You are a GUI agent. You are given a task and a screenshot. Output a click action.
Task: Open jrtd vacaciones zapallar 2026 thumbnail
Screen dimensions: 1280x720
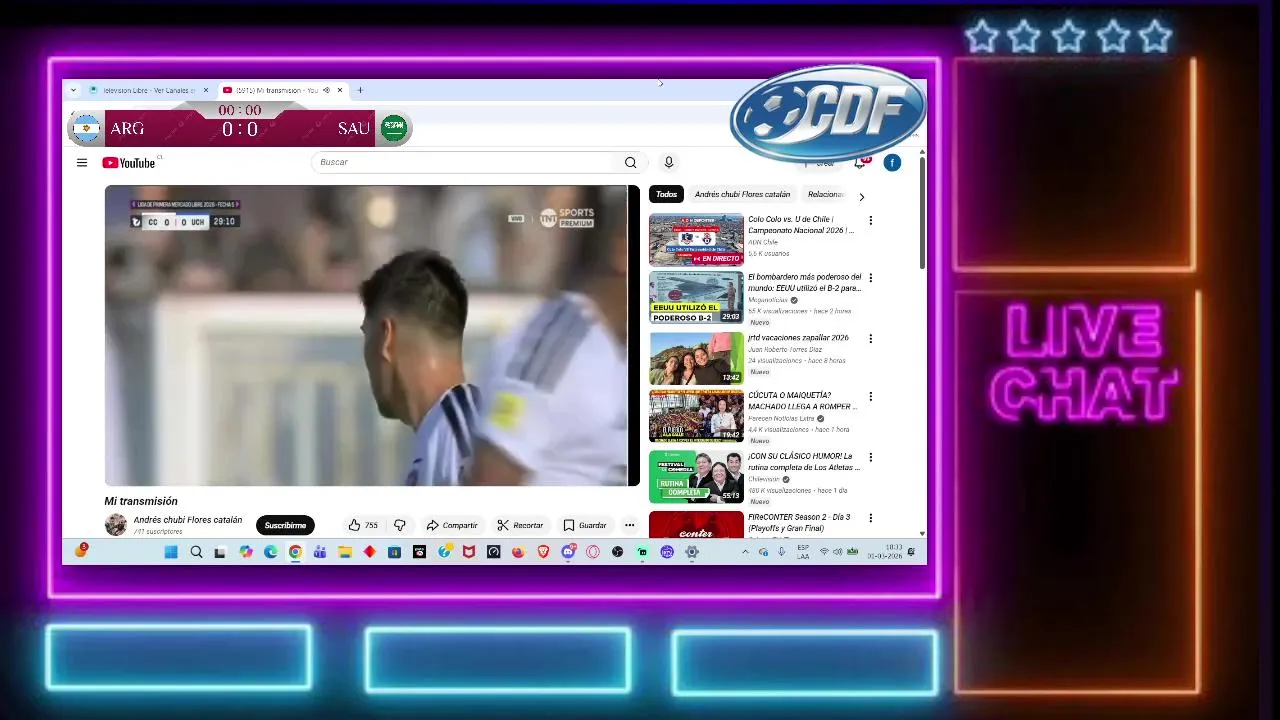pyautogui.click(x=696, y=358)
